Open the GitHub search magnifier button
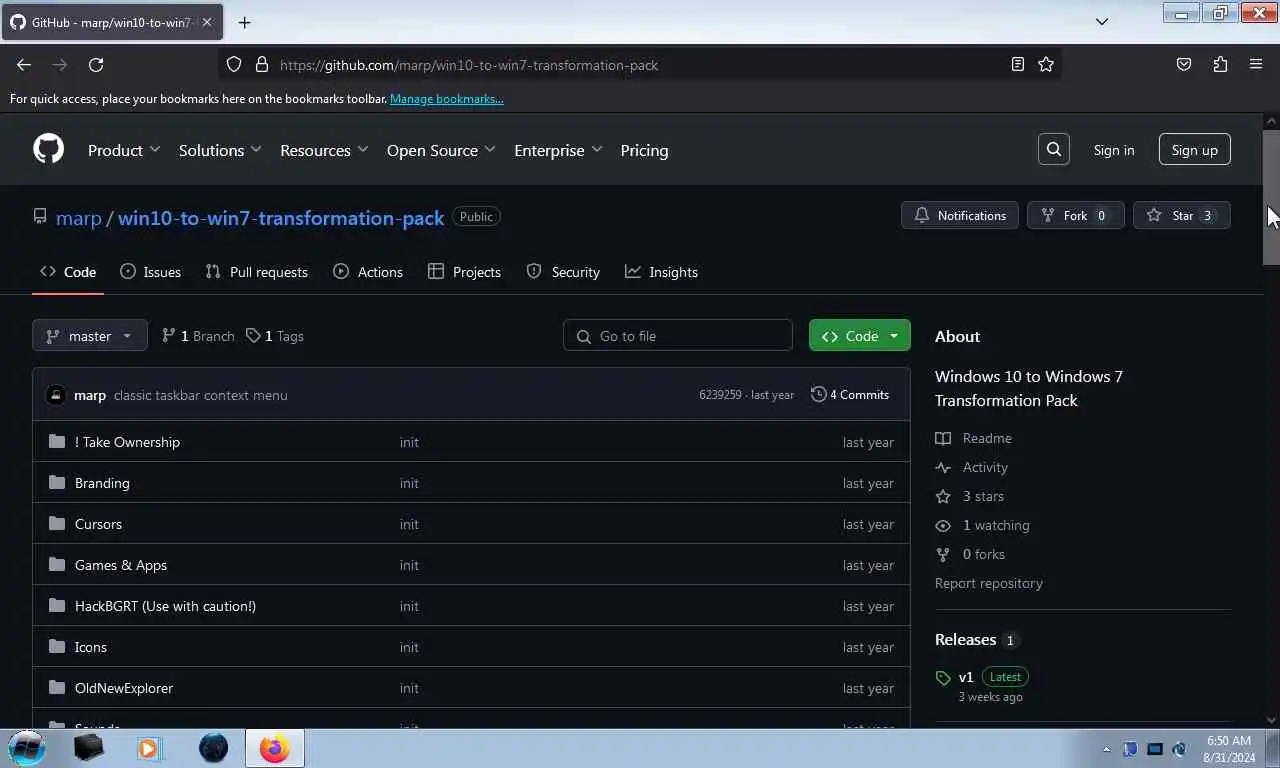The image size is (1280, 768). [1054, 149]
